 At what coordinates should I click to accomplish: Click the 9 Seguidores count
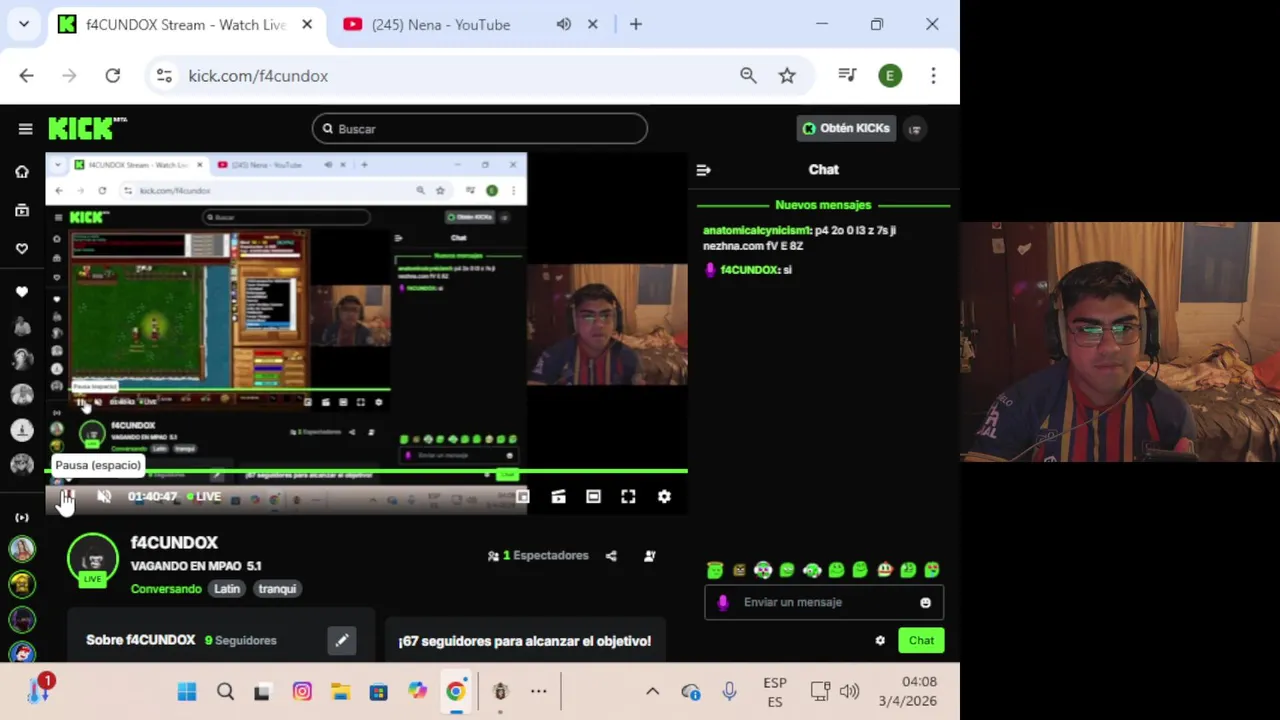point(241,641)
